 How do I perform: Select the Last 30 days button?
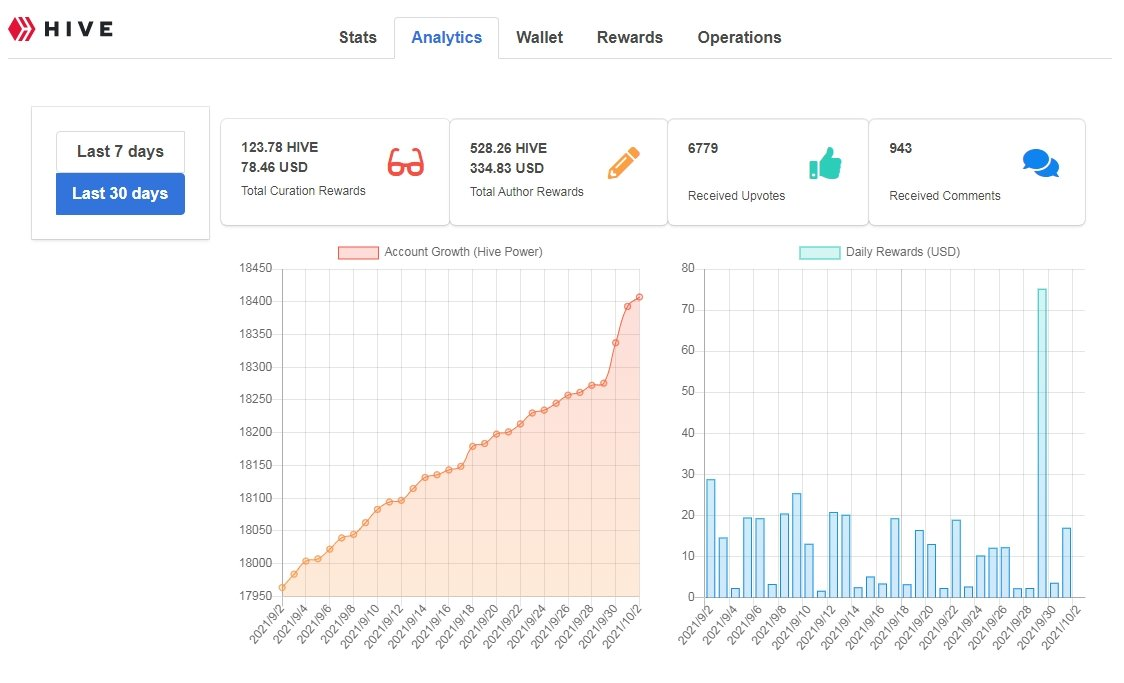pos(120,194)
